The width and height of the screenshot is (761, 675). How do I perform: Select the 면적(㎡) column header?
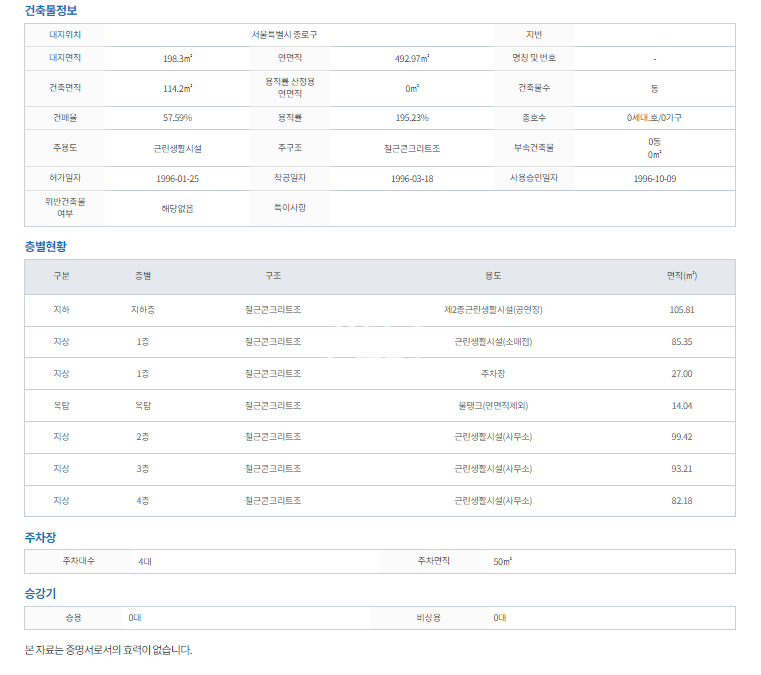(682, 276)
